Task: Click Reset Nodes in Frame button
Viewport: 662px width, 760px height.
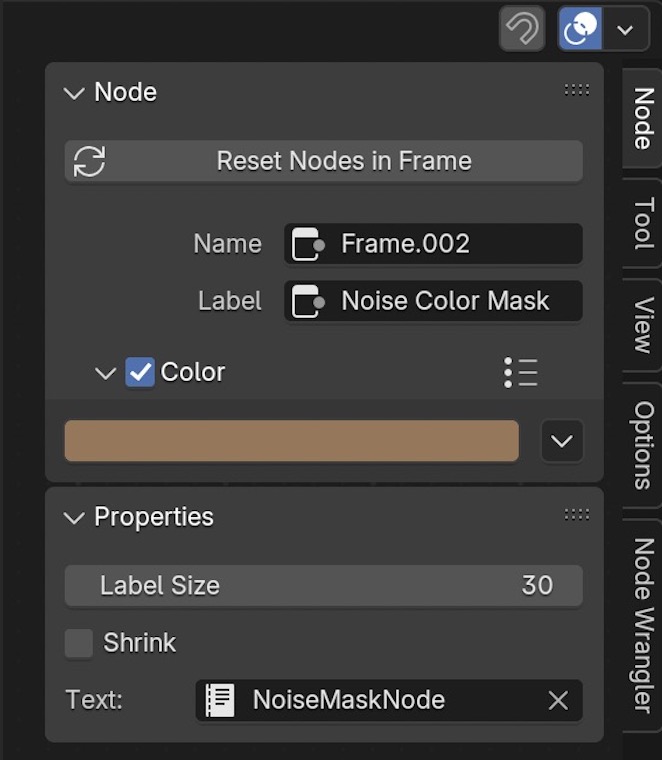Action: (x=324, y=161)
